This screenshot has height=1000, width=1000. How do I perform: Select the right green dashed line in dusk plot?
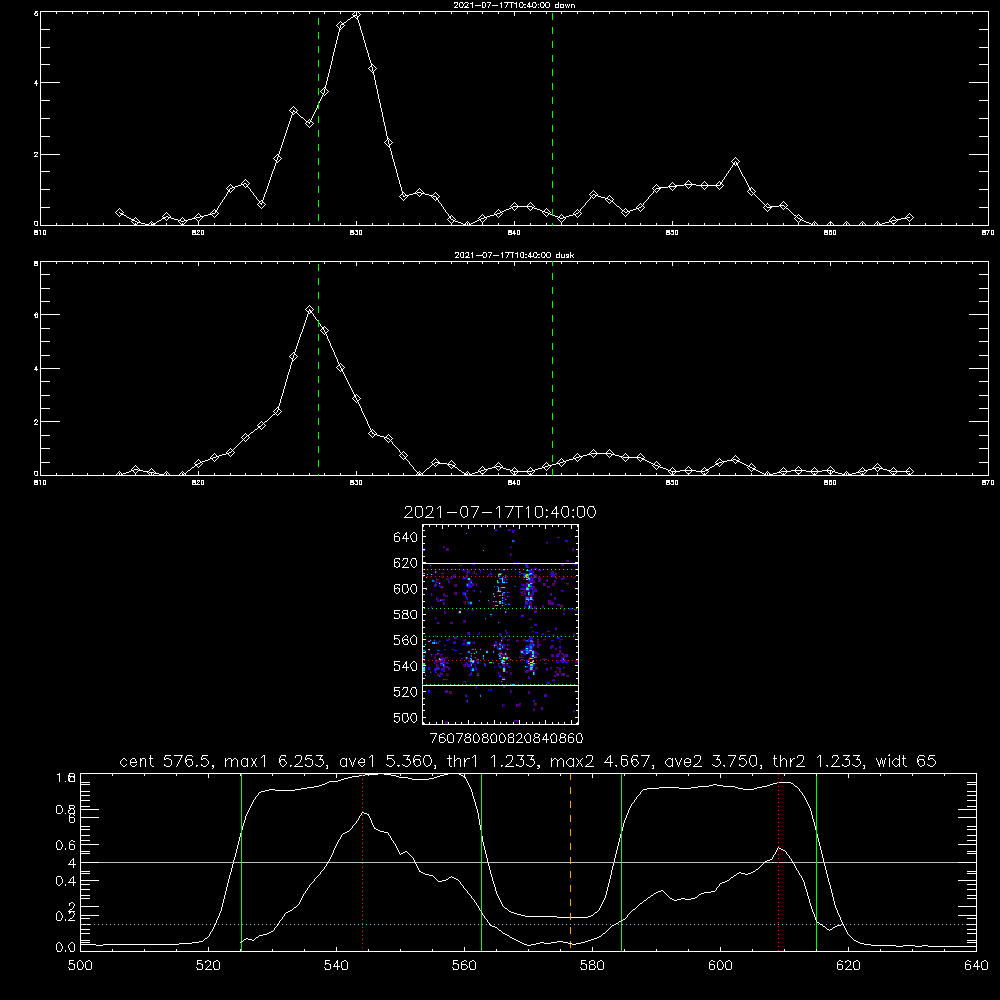pos(552,369)
